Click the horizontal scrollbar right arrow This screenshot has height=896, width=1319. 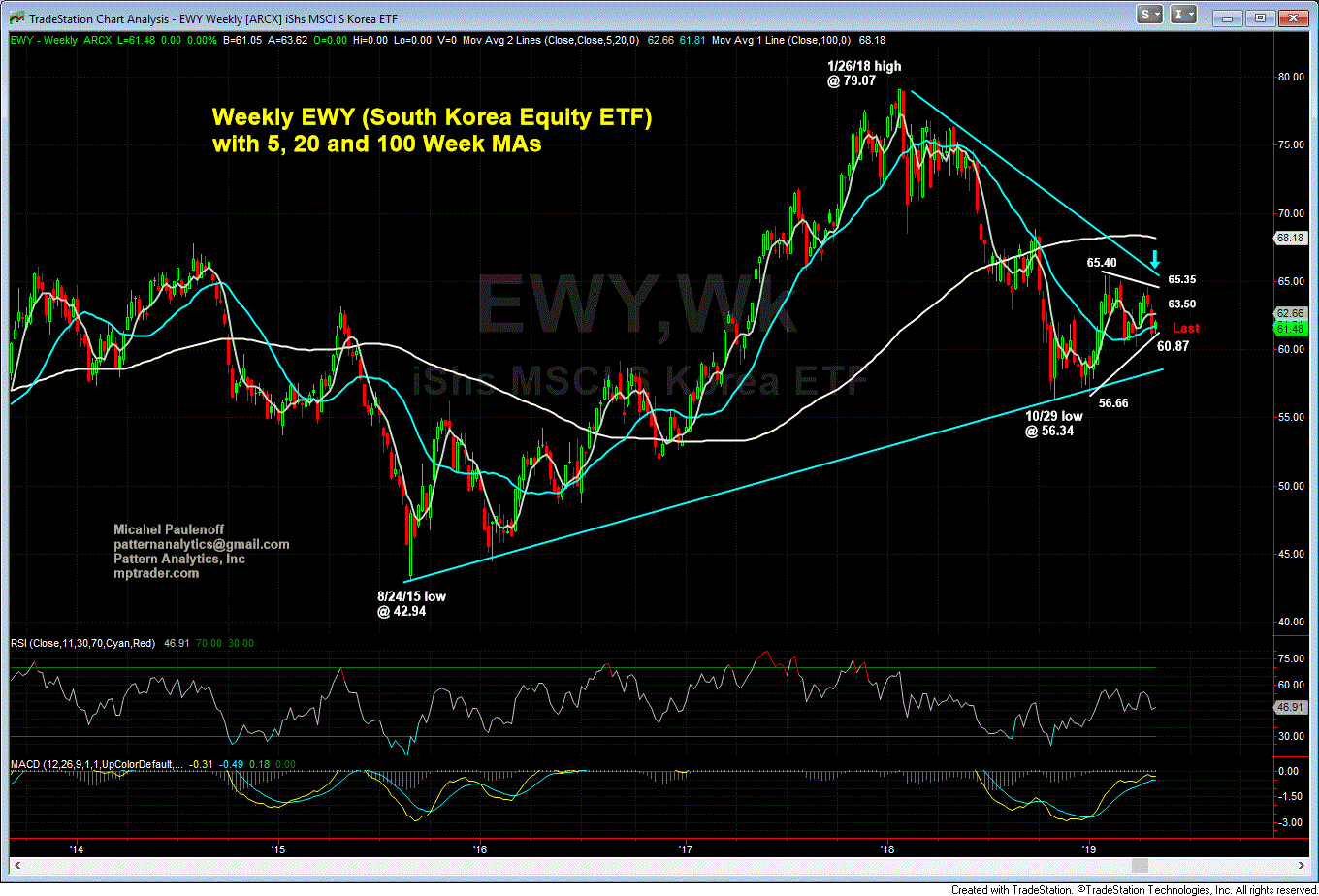tap(1303, 865)
